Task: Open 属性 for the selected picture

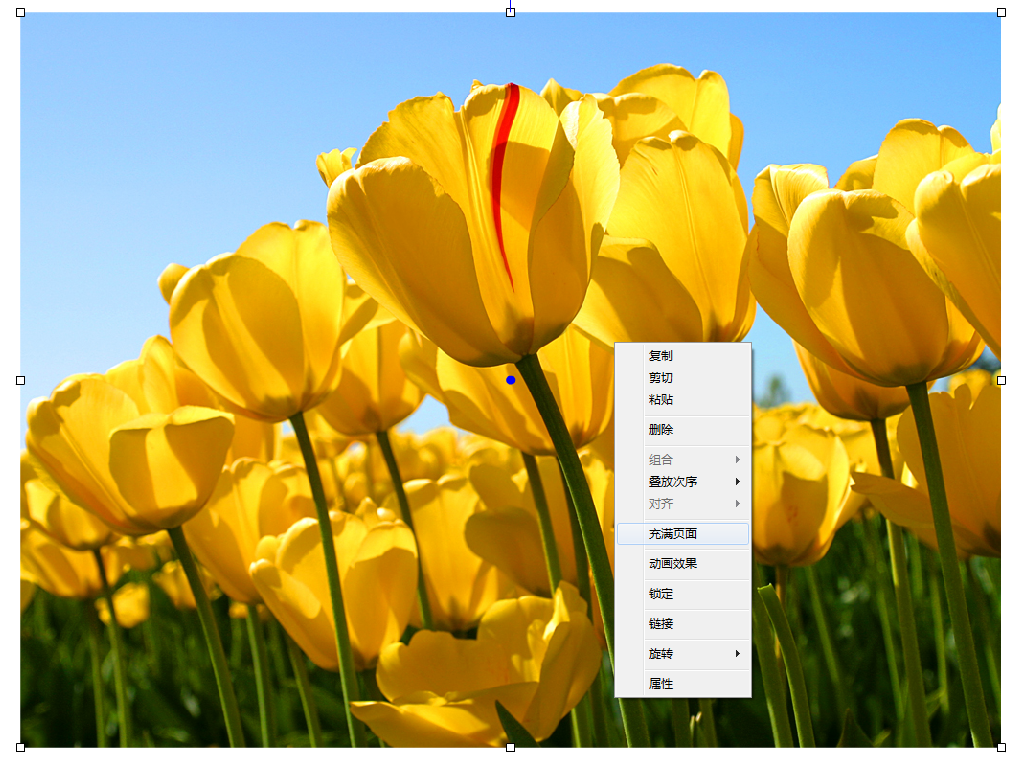Action: coord(661,684)
